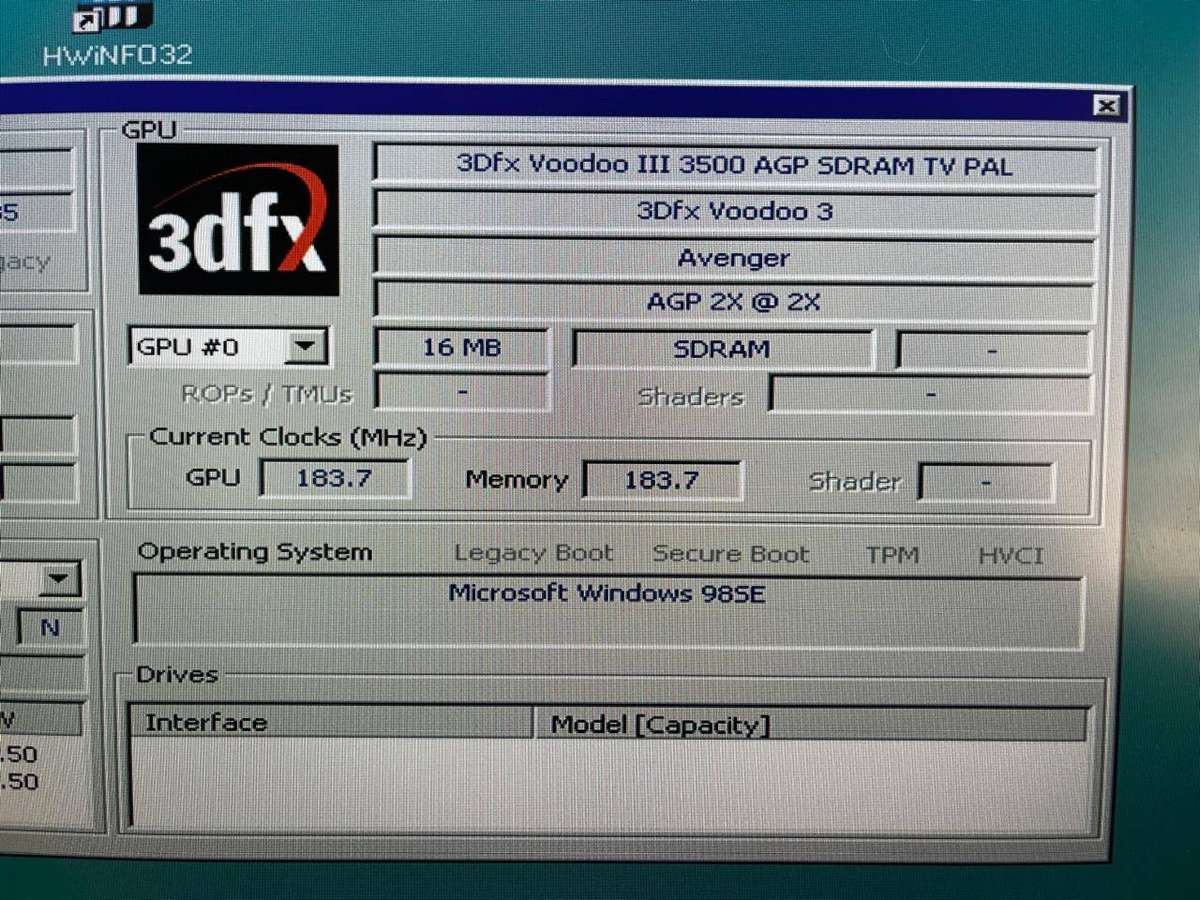
Task: Click the 'Legacy Boot' indicator
Action: coord(533,553)
